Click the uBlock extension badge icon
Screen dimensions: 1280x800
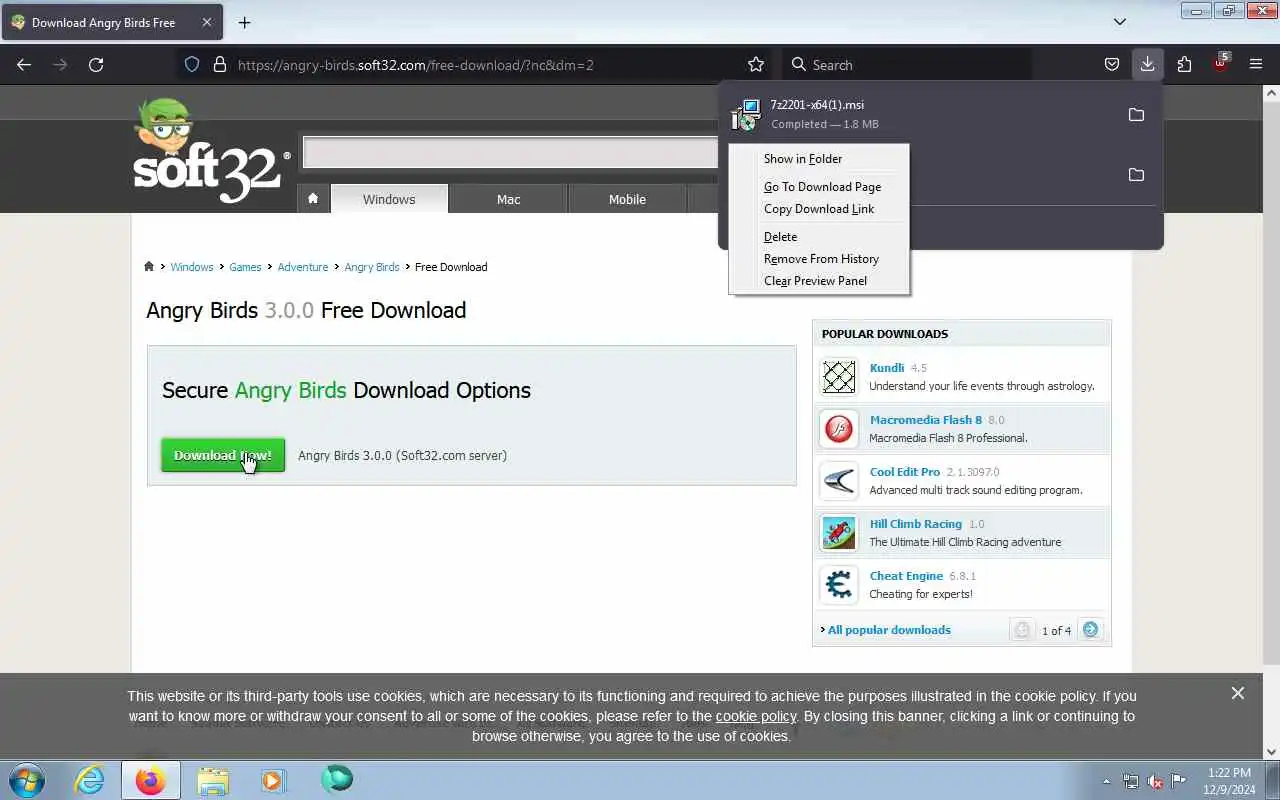[x=1220, y=63]
